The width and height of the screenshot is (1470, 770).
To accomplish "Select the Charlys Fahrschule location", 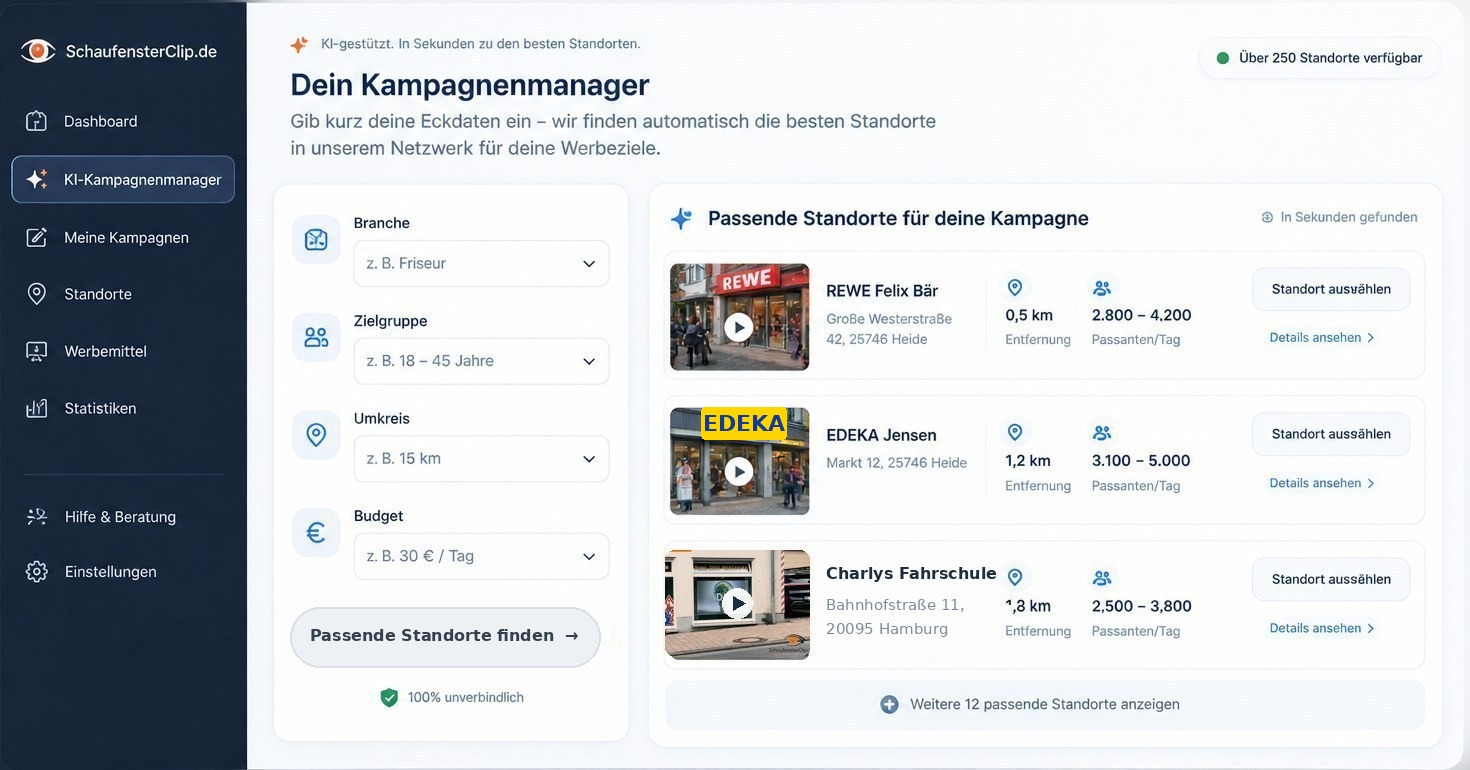I will point(1331,579).
